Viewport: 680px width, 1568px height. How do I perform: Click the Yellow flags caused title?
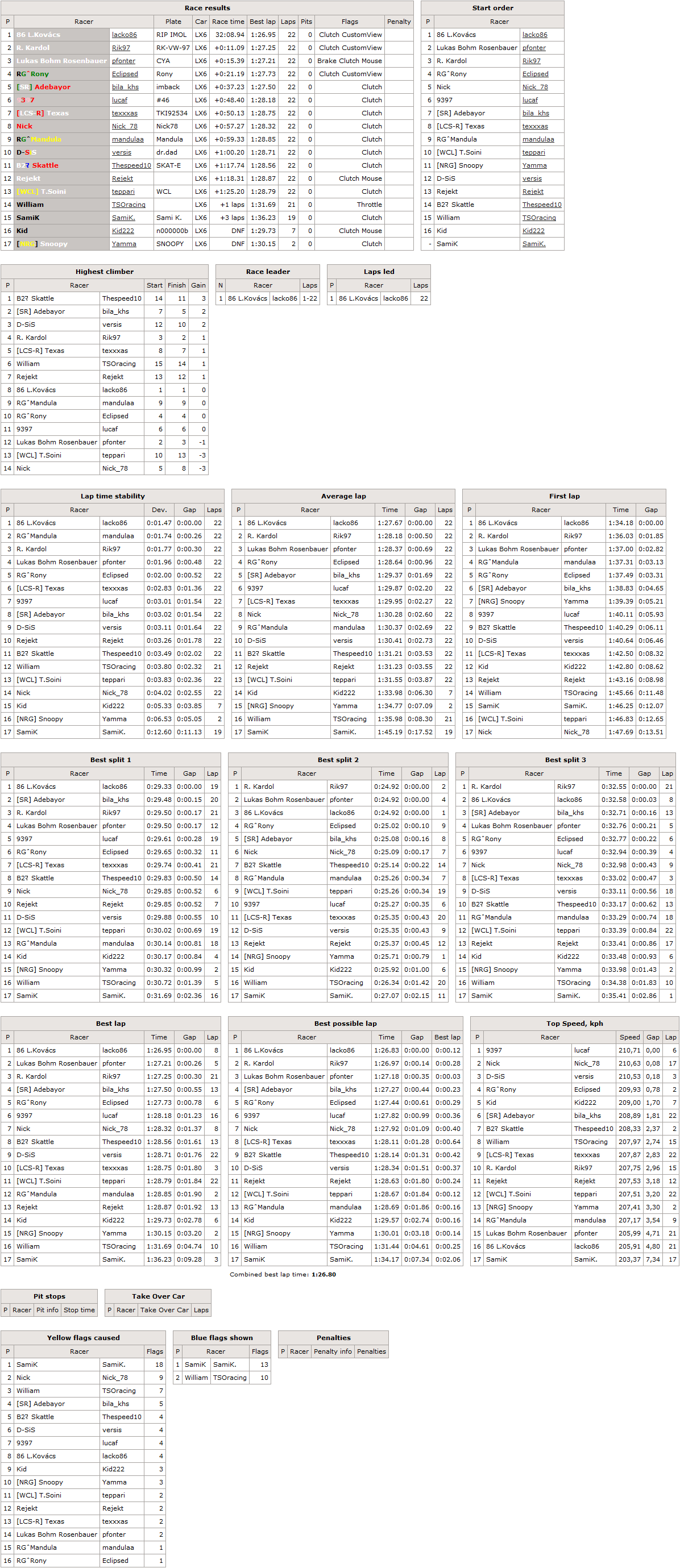[84, 1338]
